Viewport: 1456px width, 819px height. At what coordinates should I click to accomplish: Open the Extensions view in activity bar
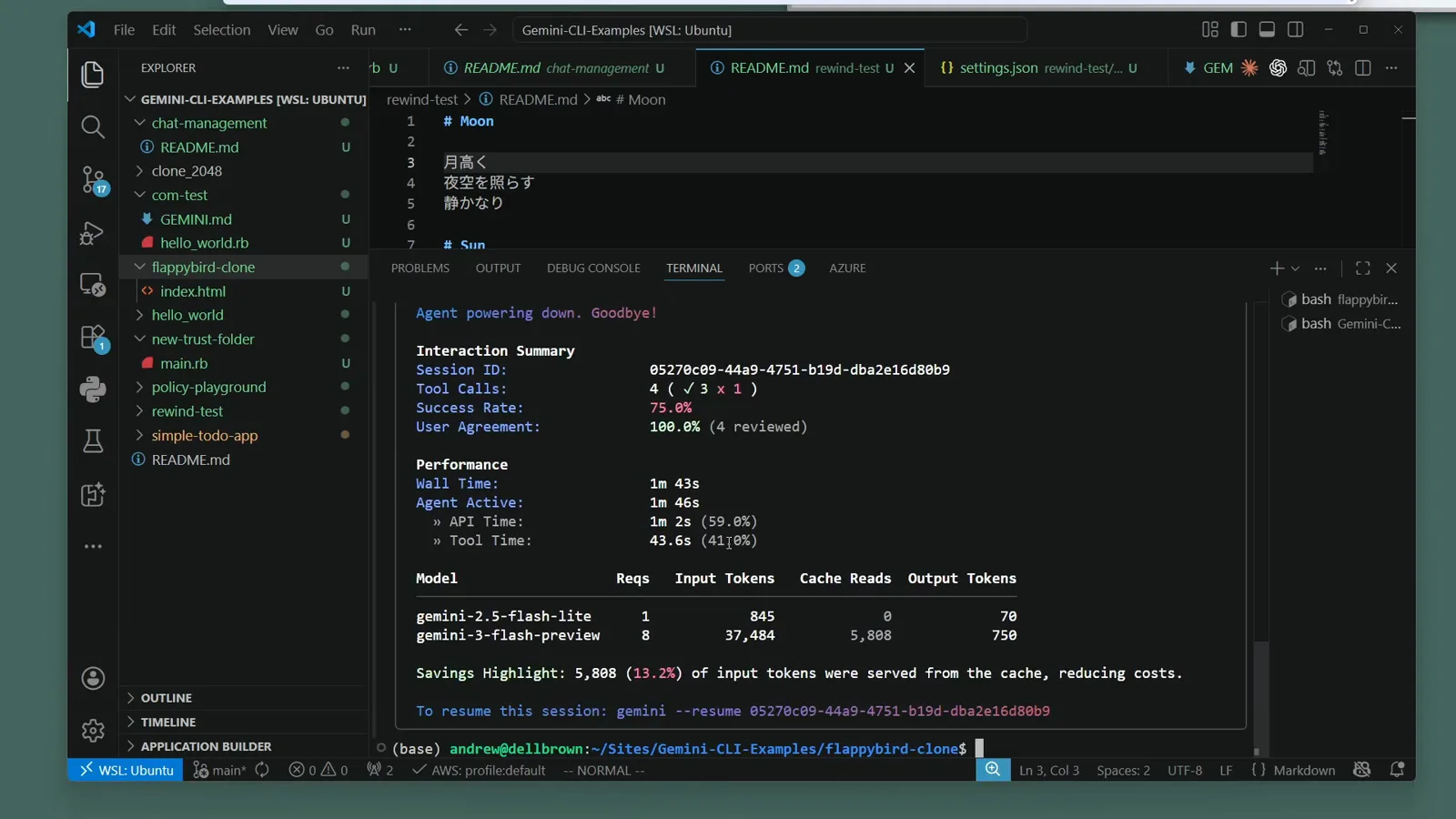93,338
